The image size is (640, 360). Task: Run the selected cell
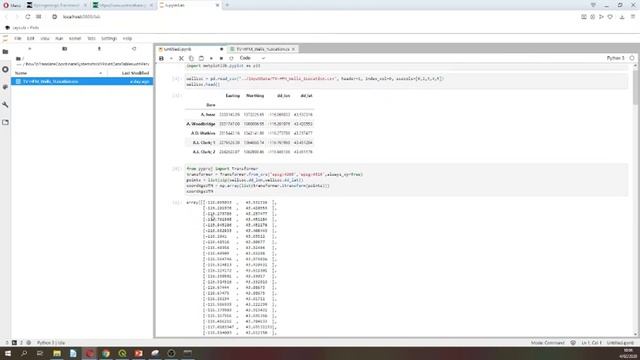point(211,58)
